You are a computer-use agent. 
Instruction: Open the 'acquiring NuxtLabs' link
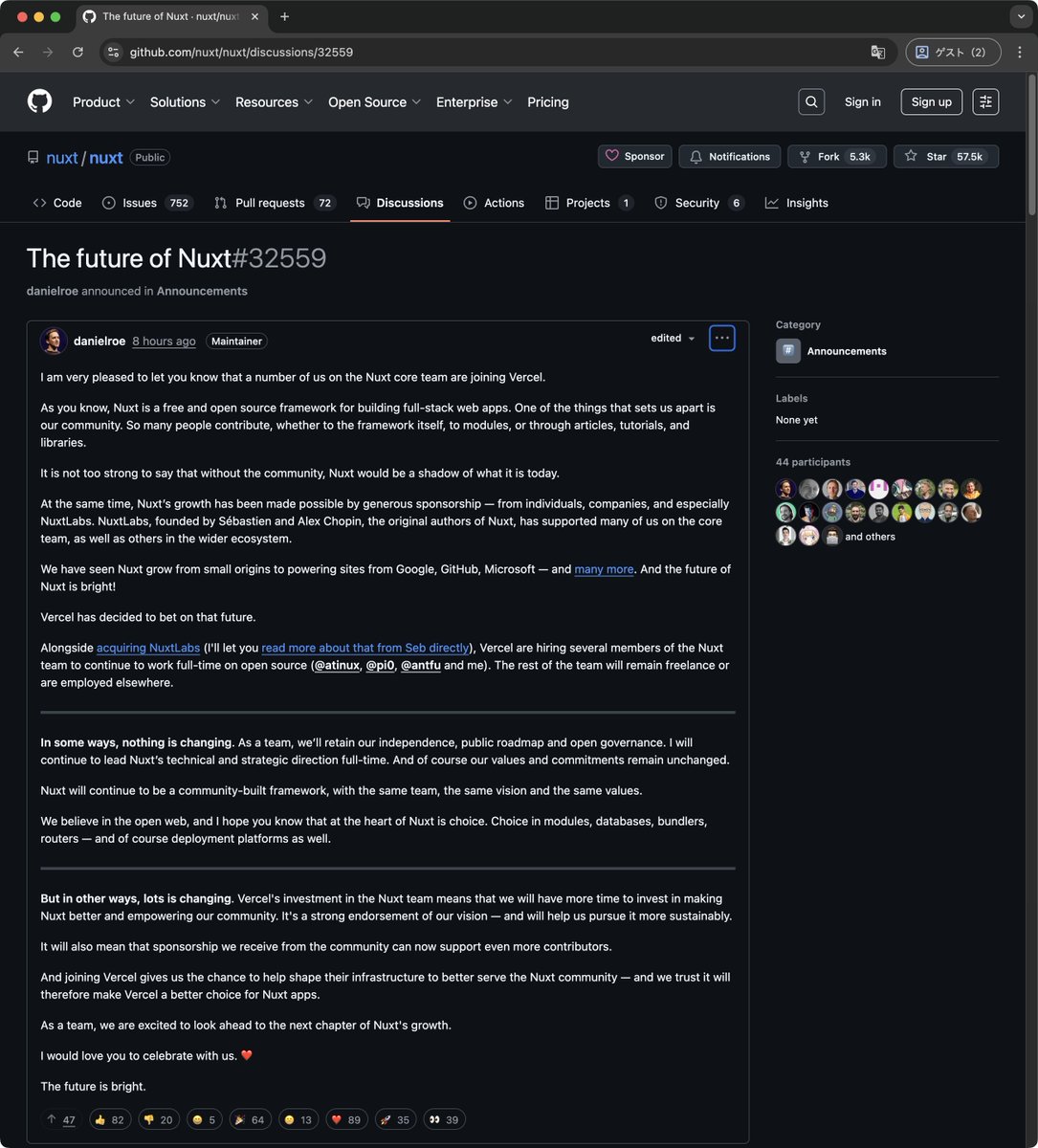[x=148, y=648]
